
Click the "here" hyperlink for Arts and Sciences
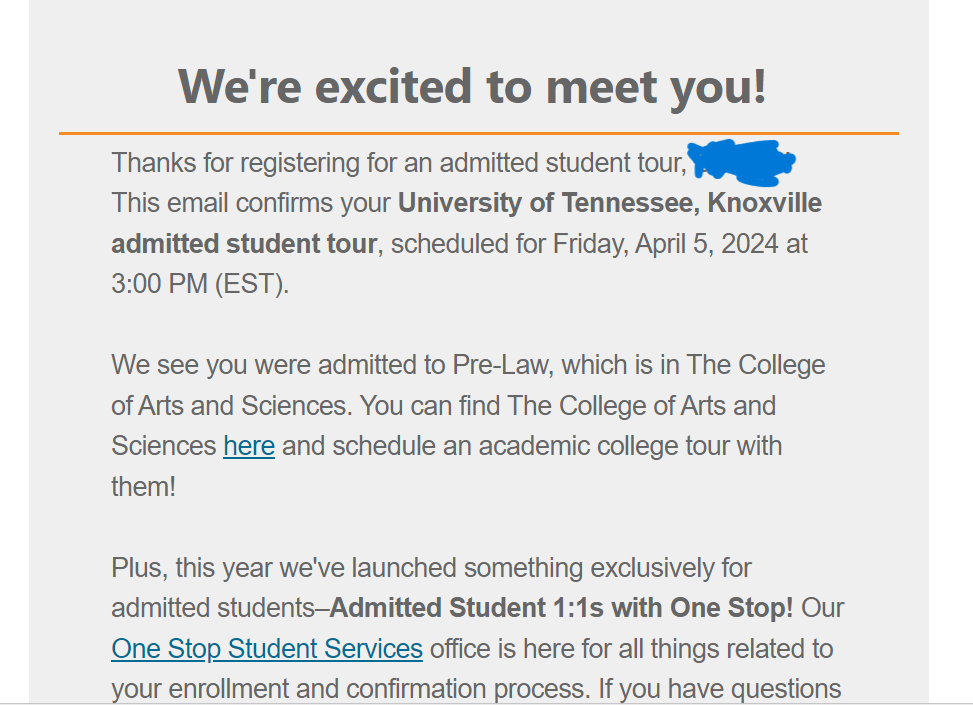pyautogui.click(x=248, y=446)
